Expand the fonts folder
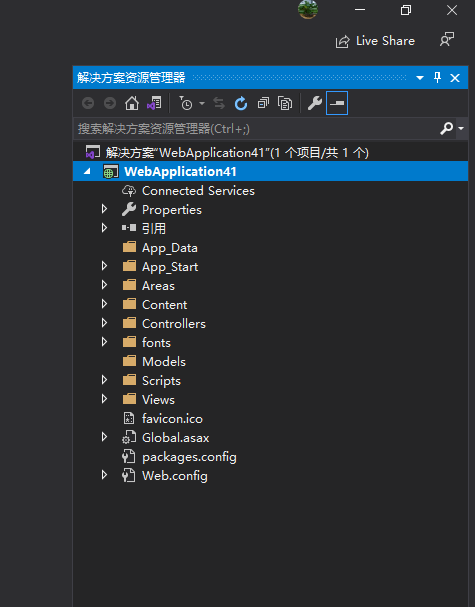 [x=104, y=342]
